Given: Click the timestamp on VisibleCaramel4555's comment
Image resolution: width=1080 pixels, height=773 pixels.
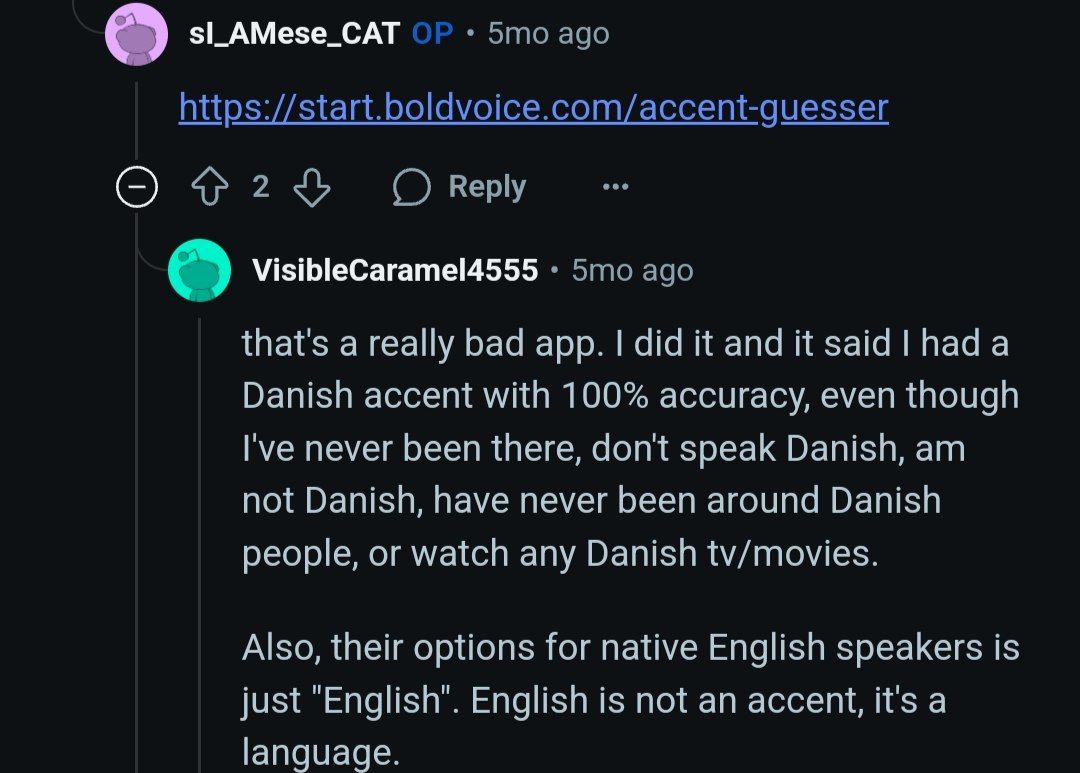Looking at the screenshot, I should [632, 270].
